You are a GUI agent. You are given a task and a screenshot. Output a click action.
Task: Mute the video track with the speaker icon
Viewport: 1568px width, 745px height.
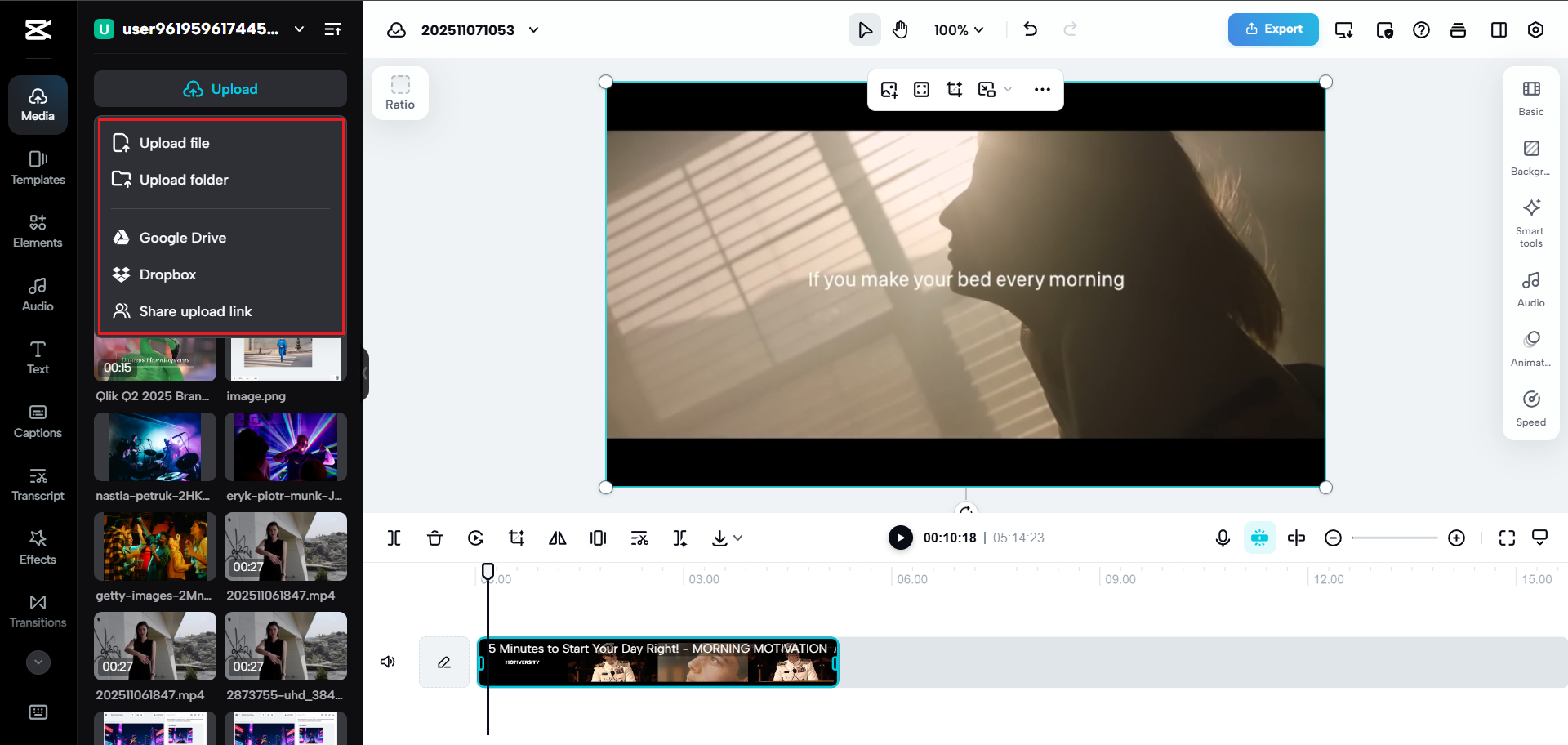pyautogui.click(x=387, y=662)
